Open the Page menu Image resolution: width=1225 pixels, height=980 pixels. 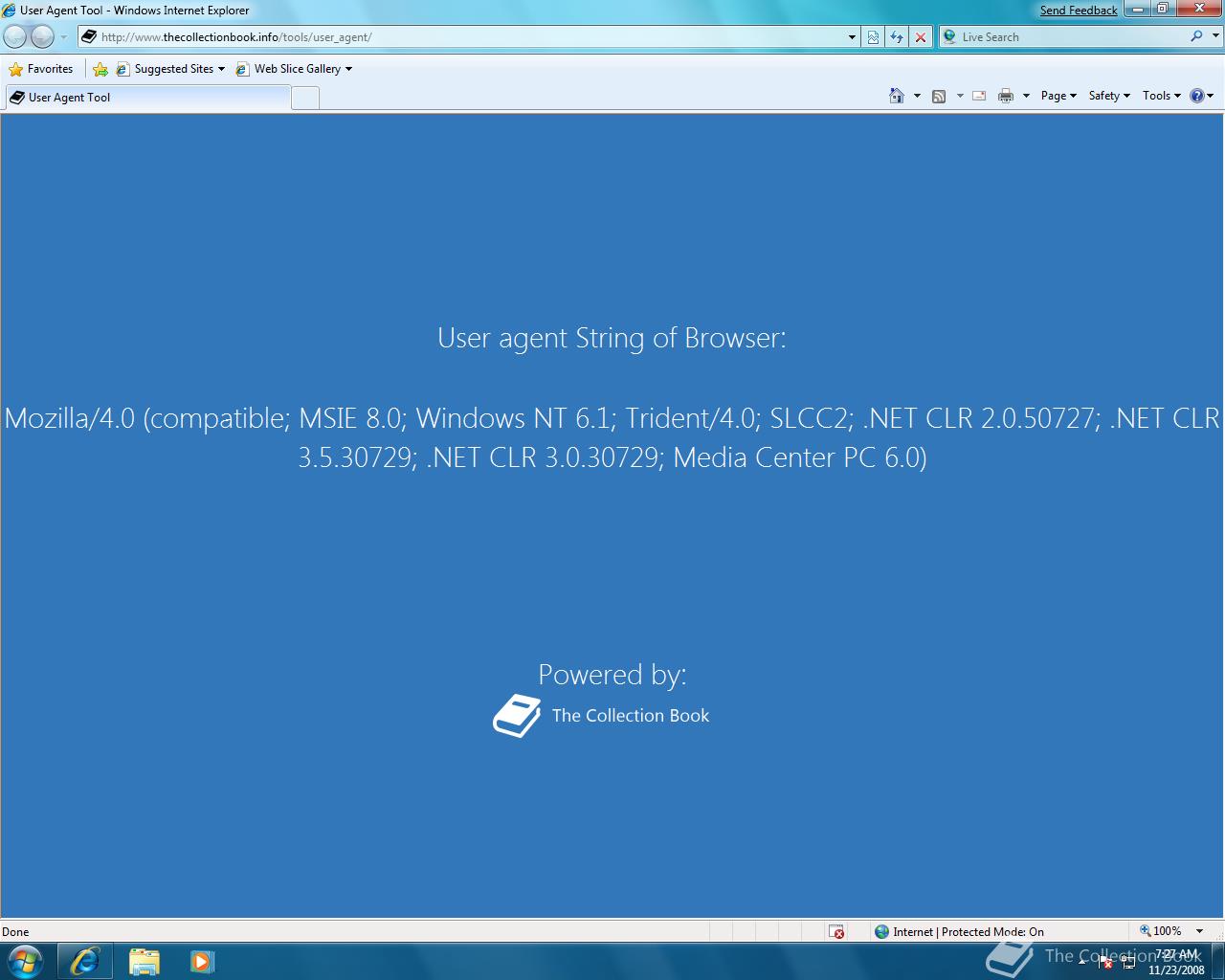pyautogui.click(x=1058, y=96)
